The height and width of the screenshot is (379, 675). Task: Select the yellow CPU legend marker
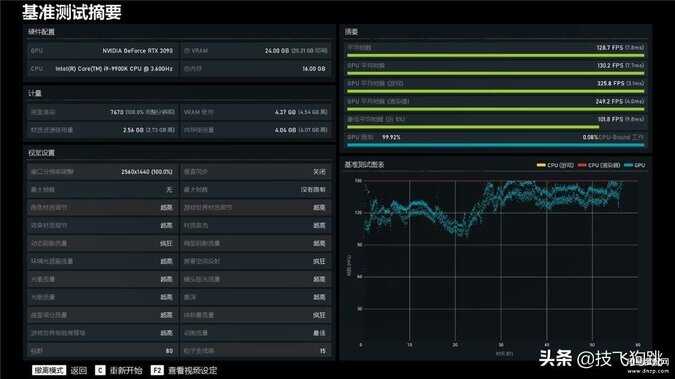(x=541, y=165)
